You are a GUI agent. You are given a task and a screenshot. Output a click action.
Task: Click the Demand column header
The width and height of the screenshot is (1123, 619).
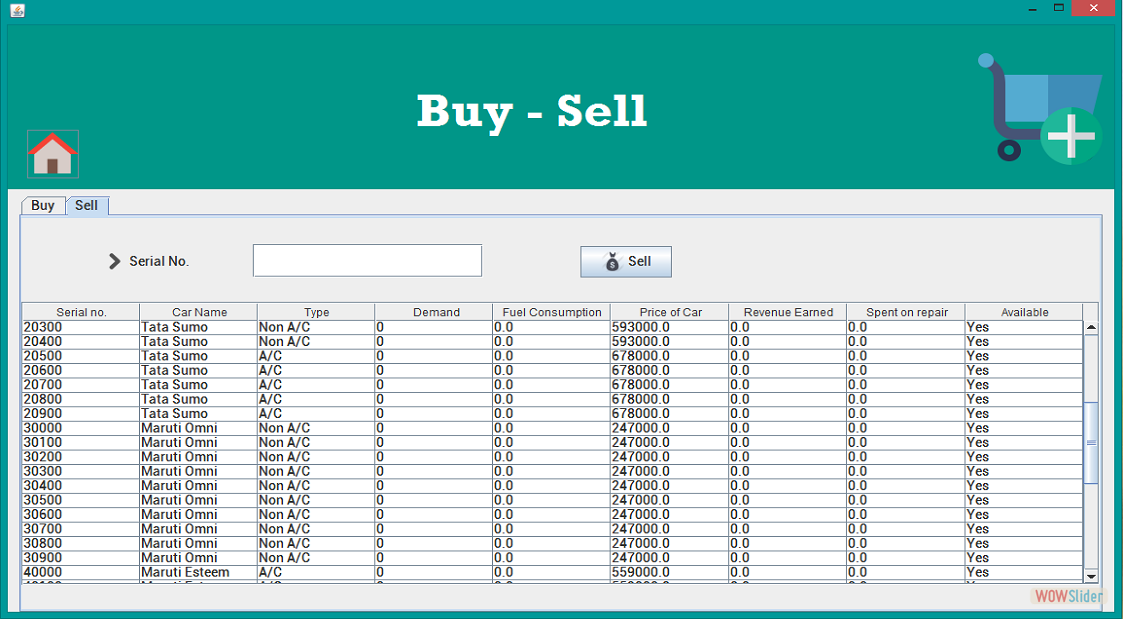435,312
